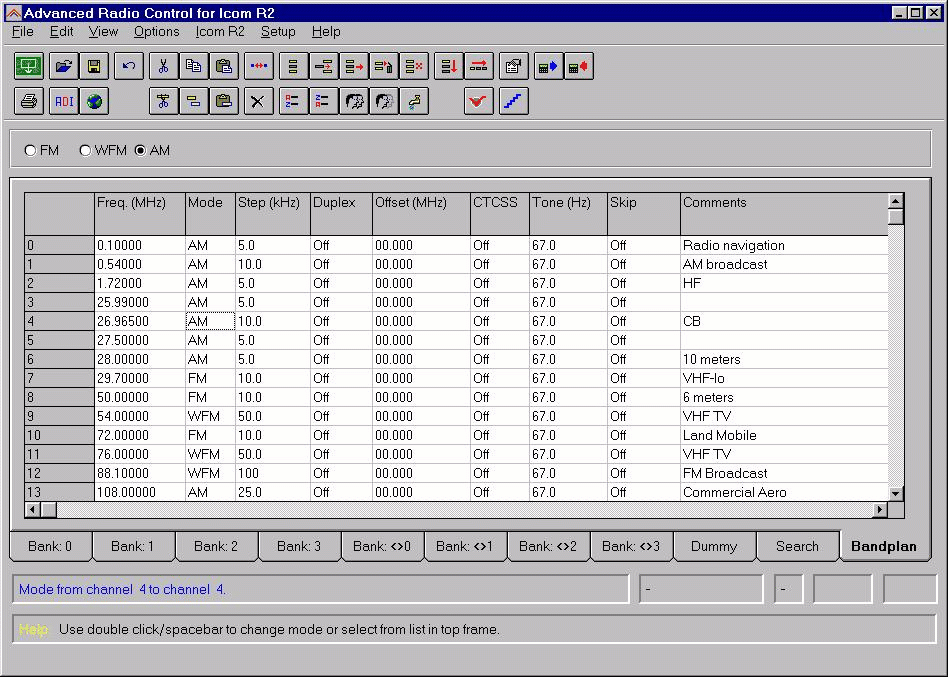Switch to the Bank: <>1 tab
Viewport: 948px width, 677px height.
pos(464,546)
